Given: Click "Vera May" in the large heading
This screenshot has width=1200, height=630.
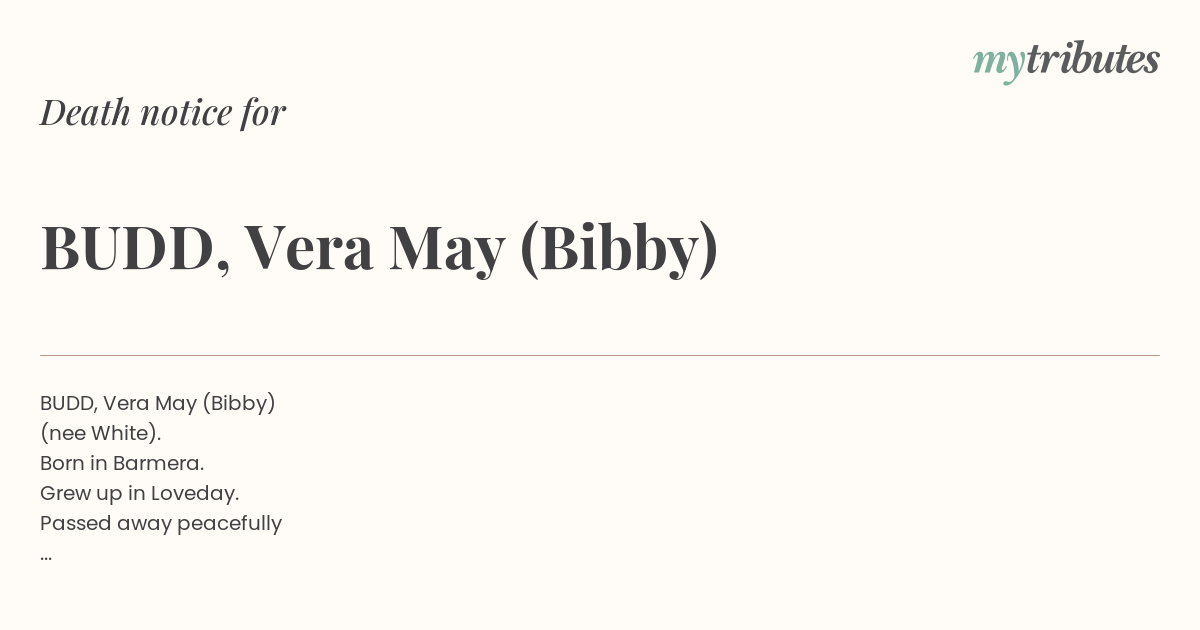Looking at the screenshot, I should [x=374, y=248].
